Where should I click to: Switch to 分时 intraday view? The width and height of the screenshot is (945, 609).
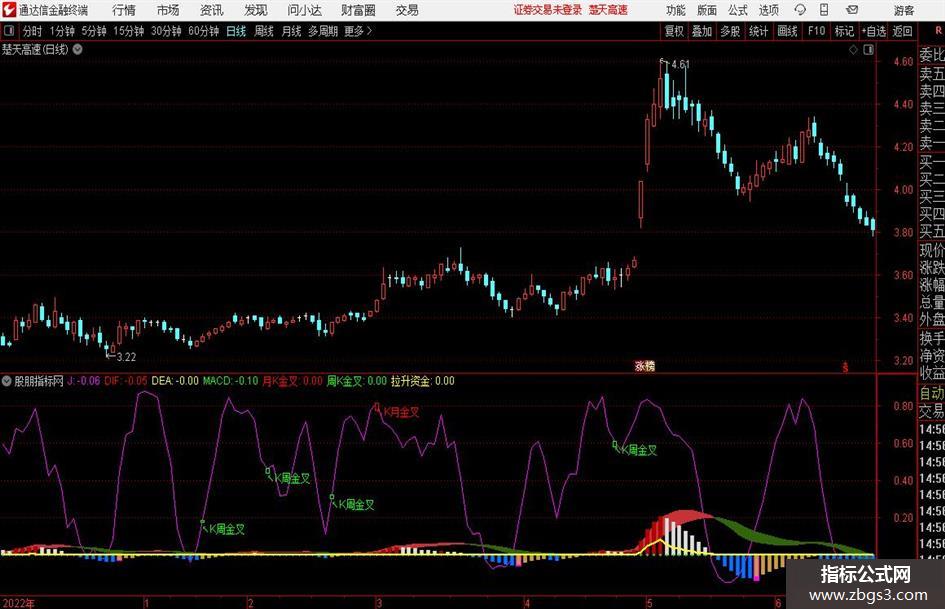33,31
